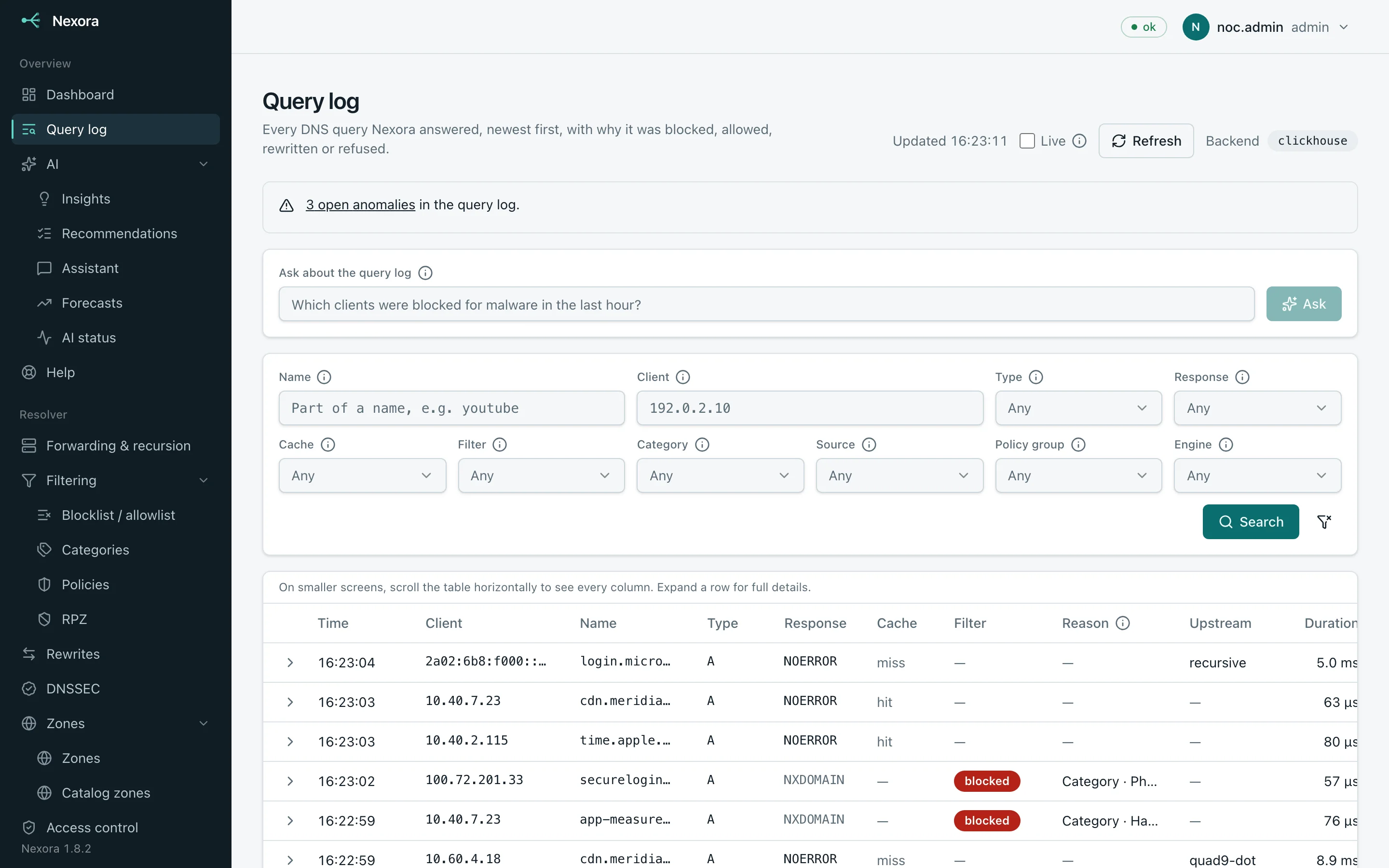The image size is (1389, 868).
Task: Focus the Client filter input
Action: (x=810, y=408)
